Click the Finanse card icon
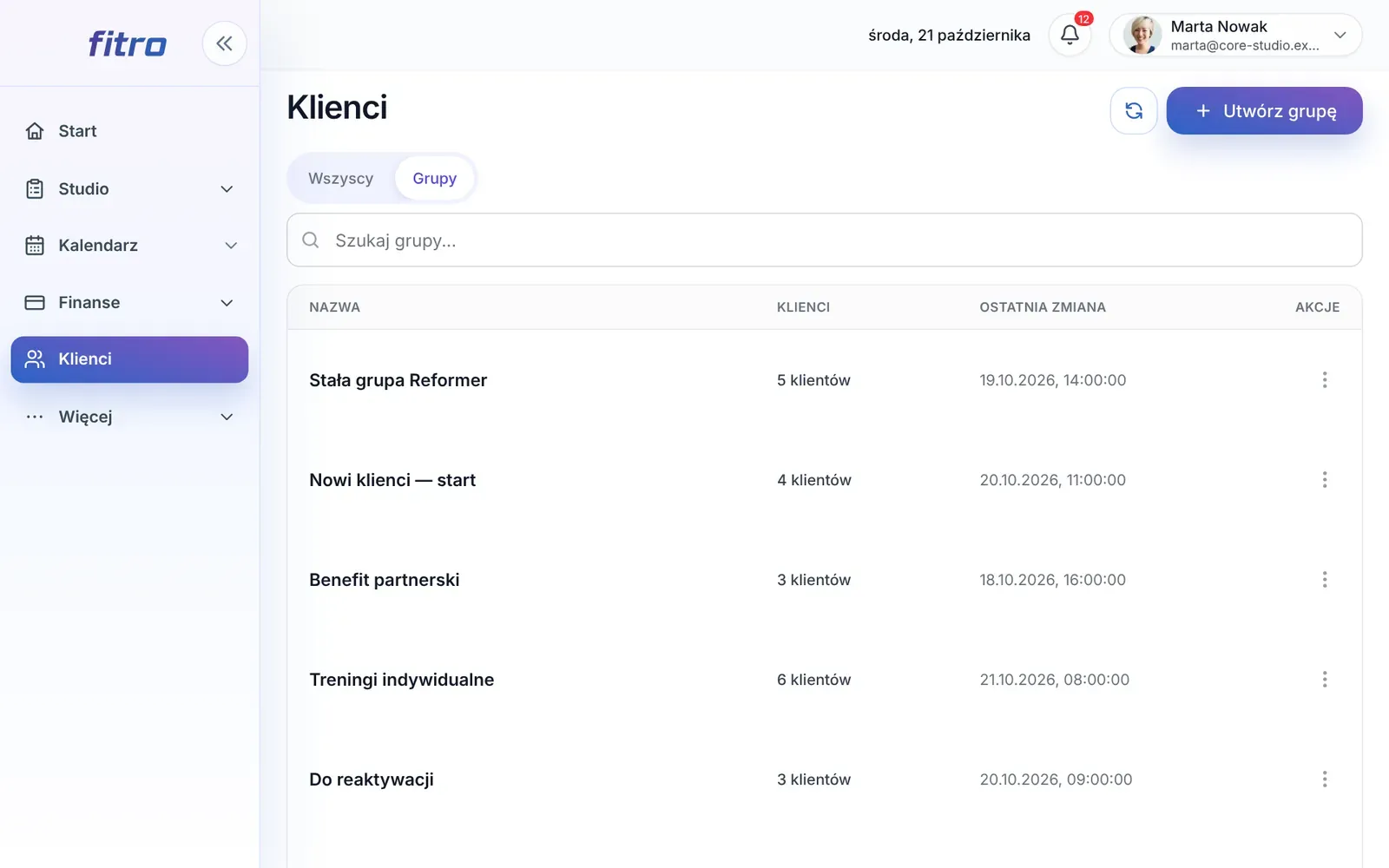1389x868 pixels. (35, 303)
